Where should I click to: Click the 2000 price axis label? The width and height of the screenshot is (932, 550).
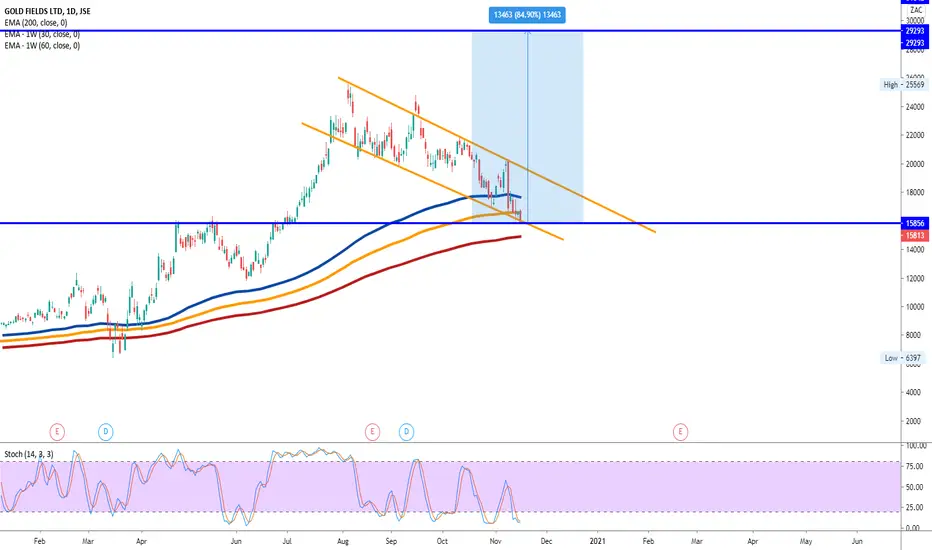[x=913, y=421]
